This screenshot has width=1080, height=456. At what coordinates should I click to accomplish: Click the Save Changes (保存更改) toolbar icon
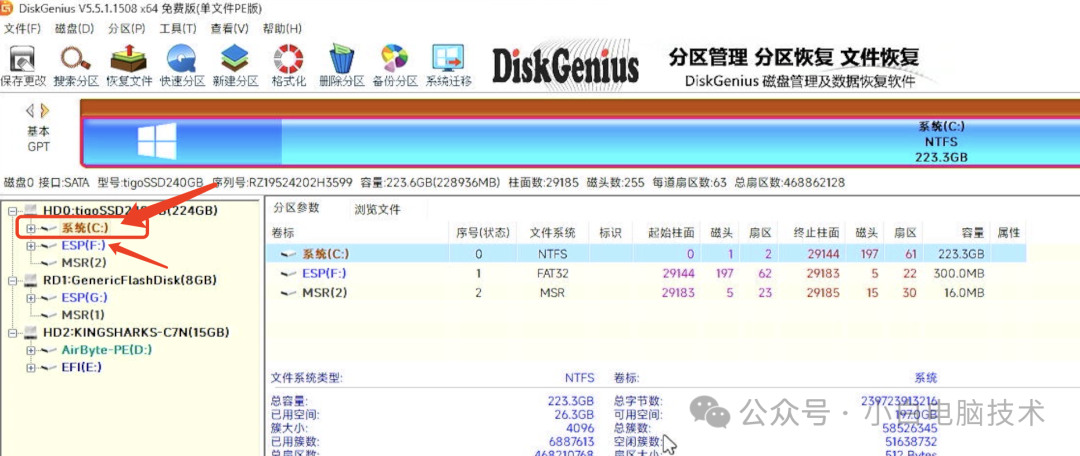click(x=23, y=67)
